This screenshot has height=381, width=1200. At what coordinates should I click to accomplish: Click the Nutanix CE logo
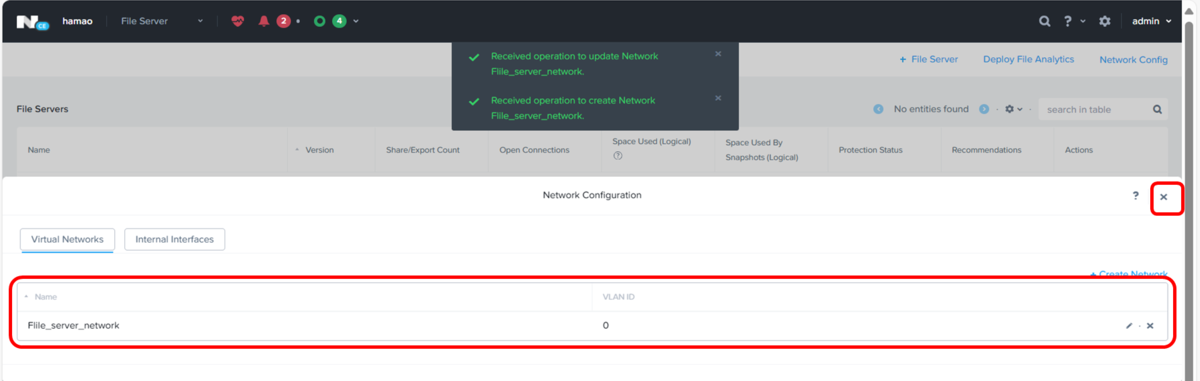[32, 21]
